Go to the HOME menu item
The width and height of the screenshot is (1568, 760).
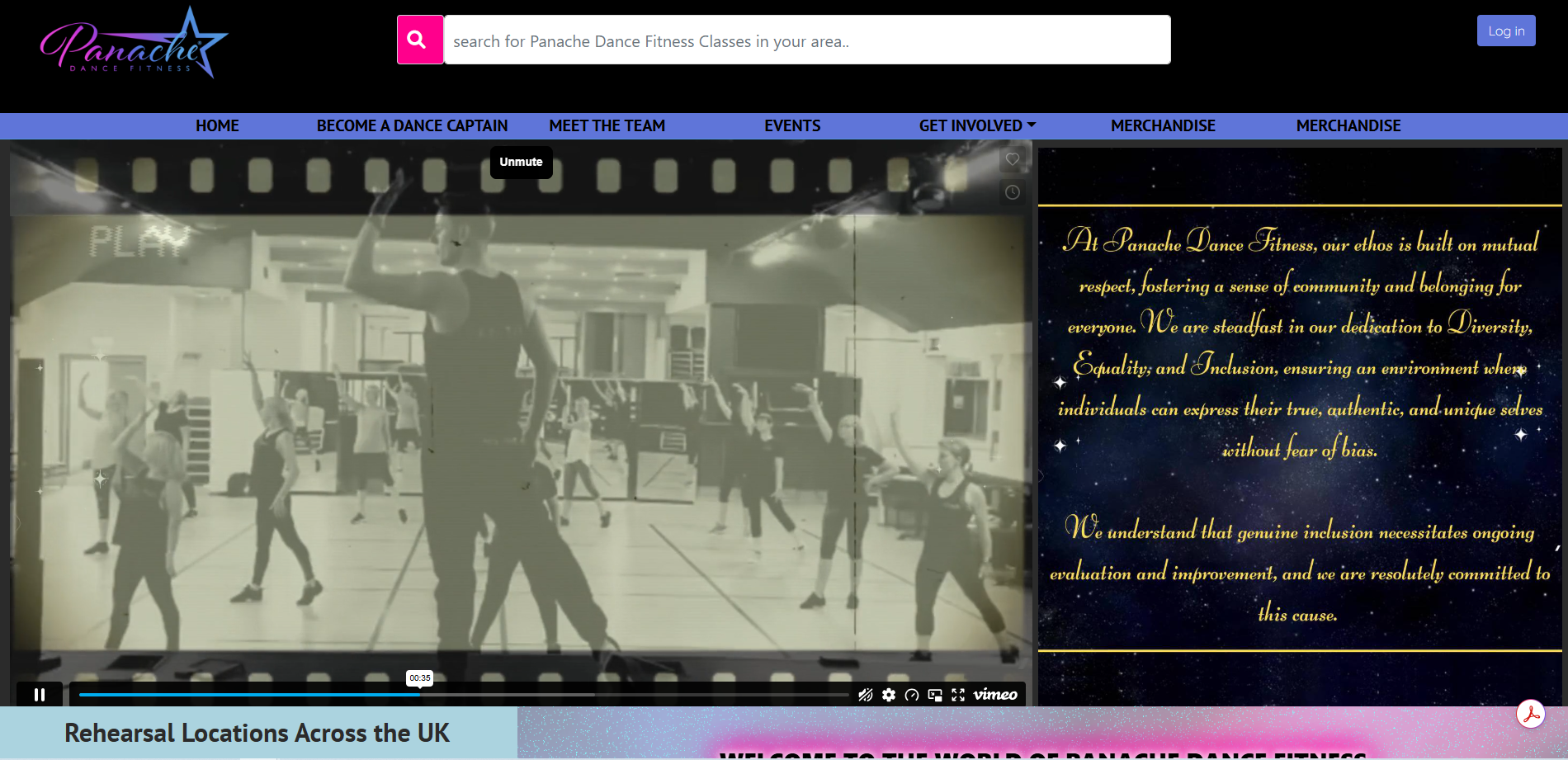217,125
